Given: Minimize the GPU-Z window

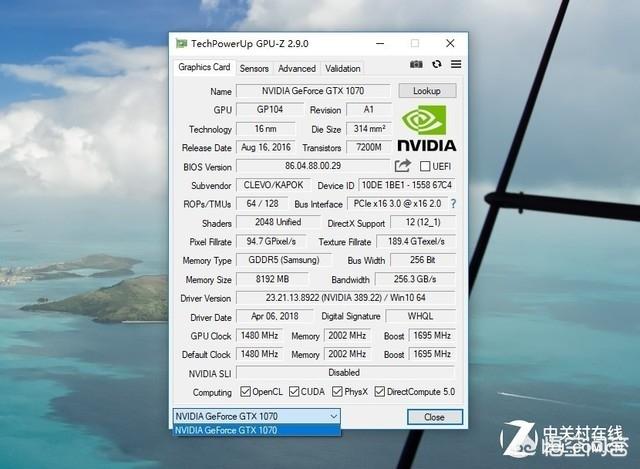Looking at the screenshot, I should [380, 43].
